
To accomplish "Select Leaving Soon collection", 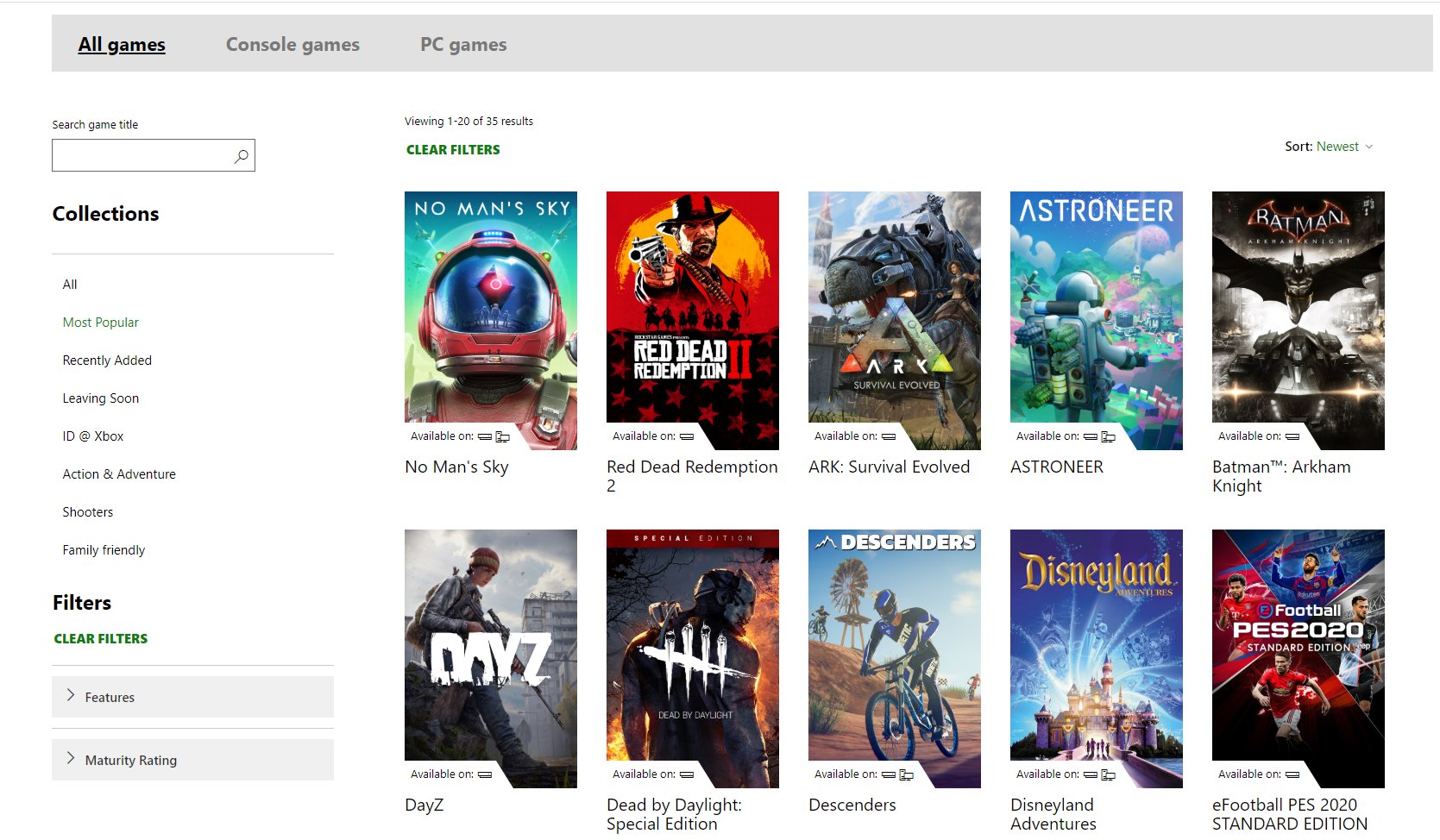I will point(100,398).
